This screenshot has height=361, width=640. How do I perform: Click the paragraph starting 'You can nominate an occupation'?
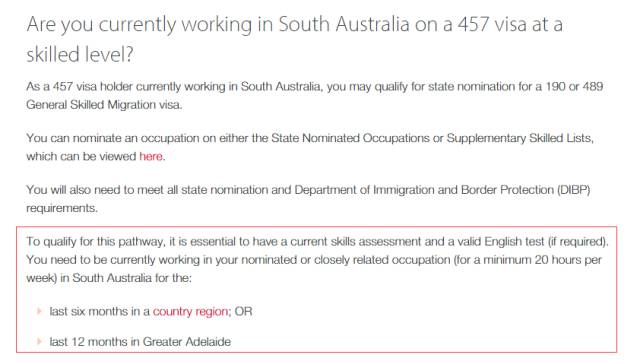coord(310,147)
